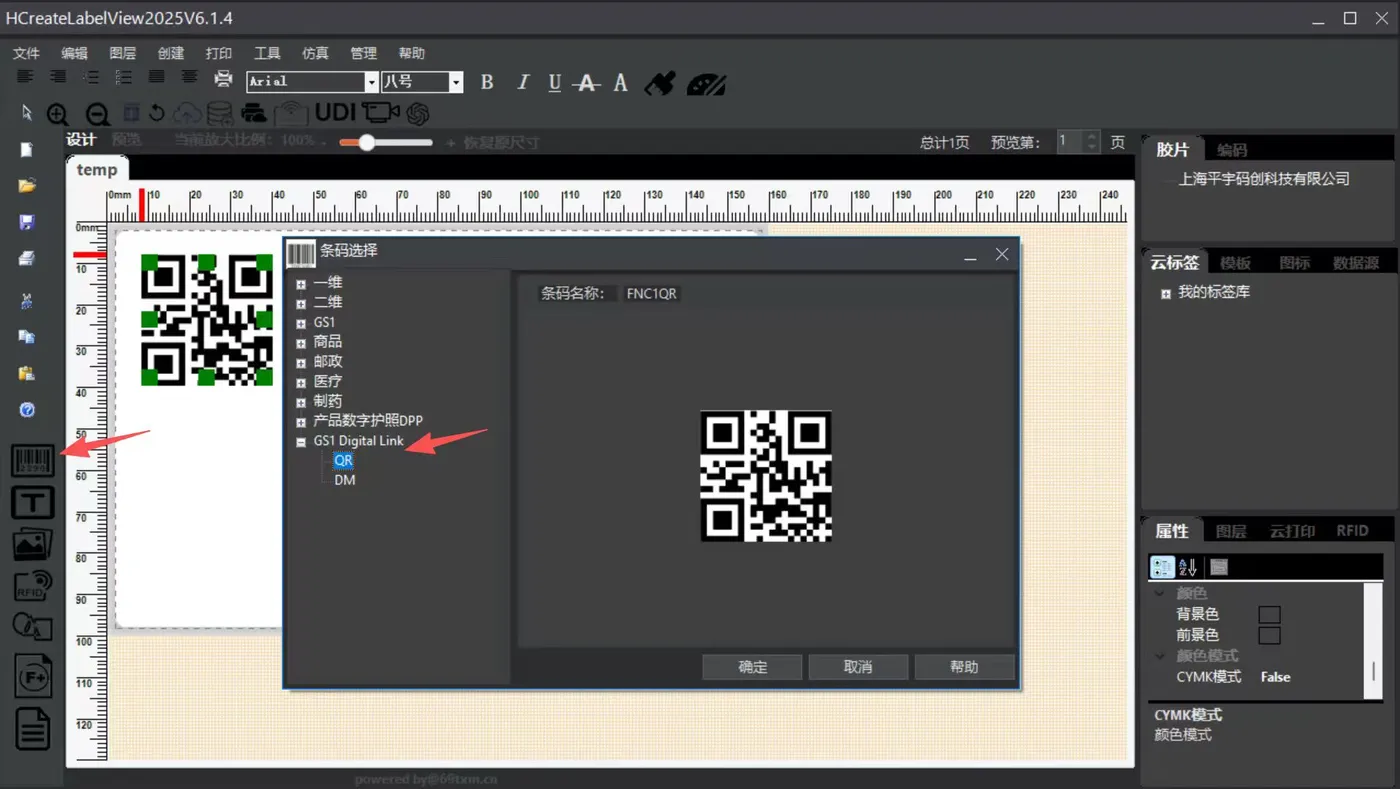This screenshot has height=789, width=1400.
Task: Save the label with floppy disk icon
Action: tap(27, 222)
